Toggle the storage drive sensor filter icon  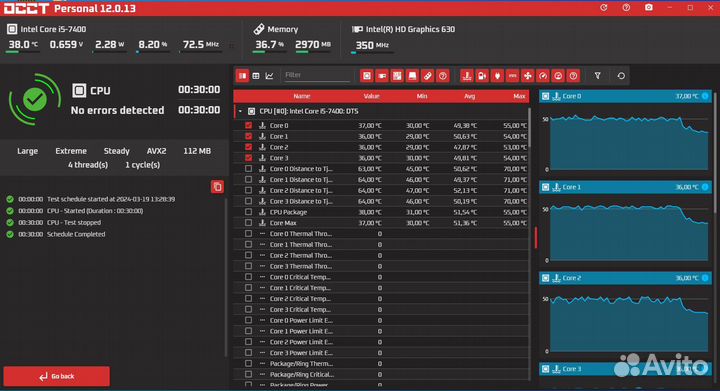(412, 76)
